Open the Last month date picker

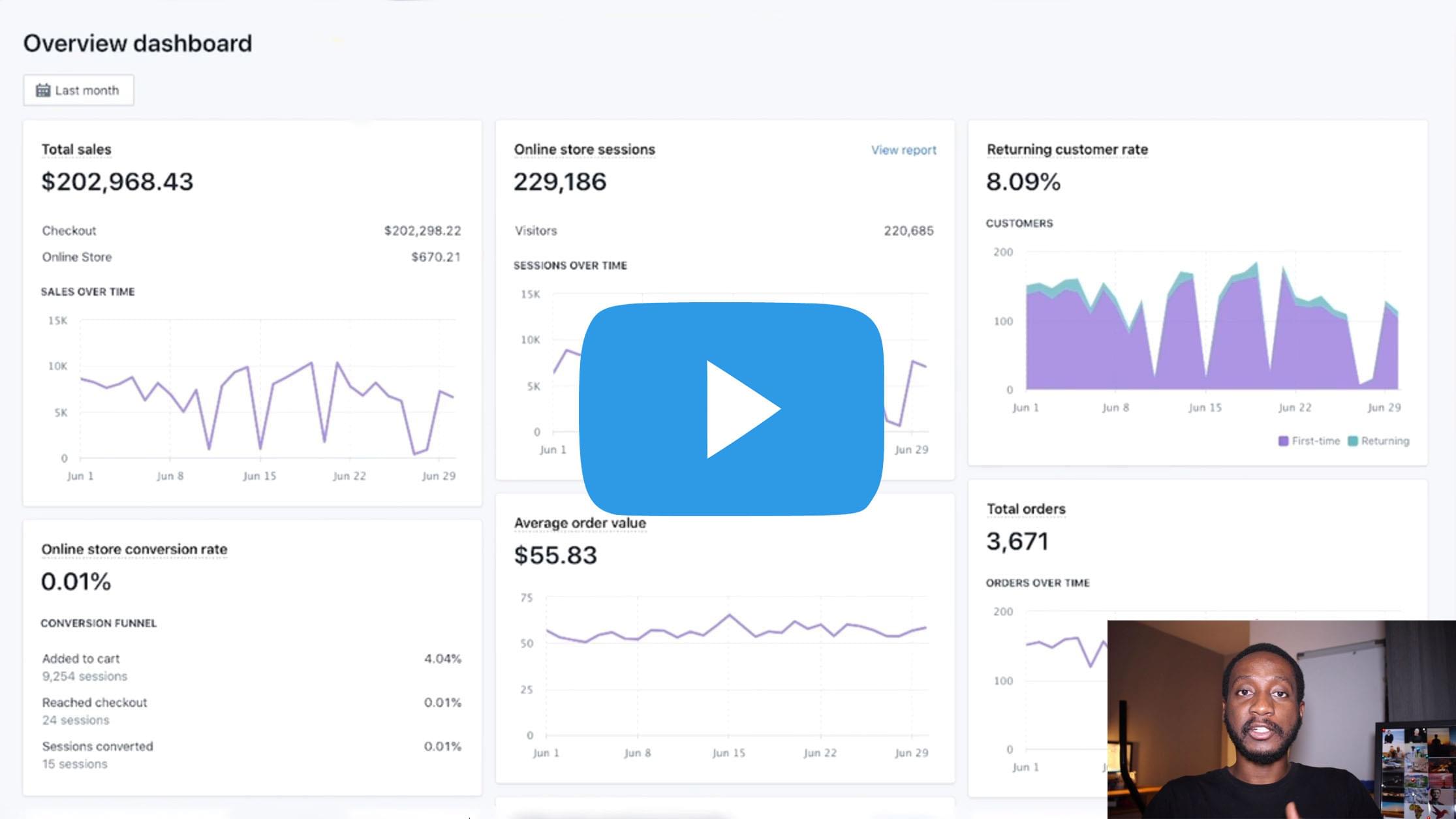click(79, 90)
